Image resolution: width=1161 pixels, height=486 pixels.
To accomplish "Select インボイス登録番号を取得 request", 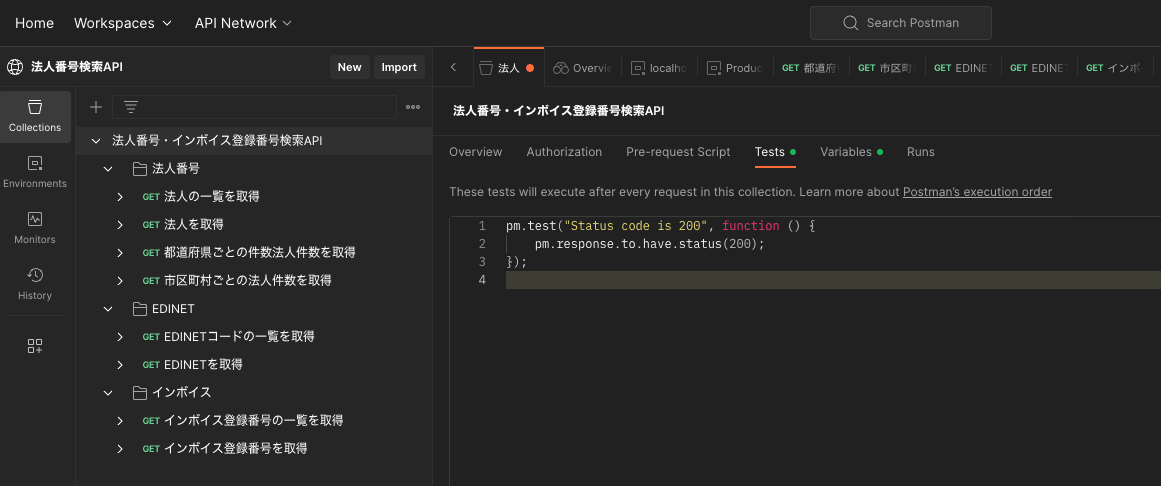I will (x=235, y=448).
